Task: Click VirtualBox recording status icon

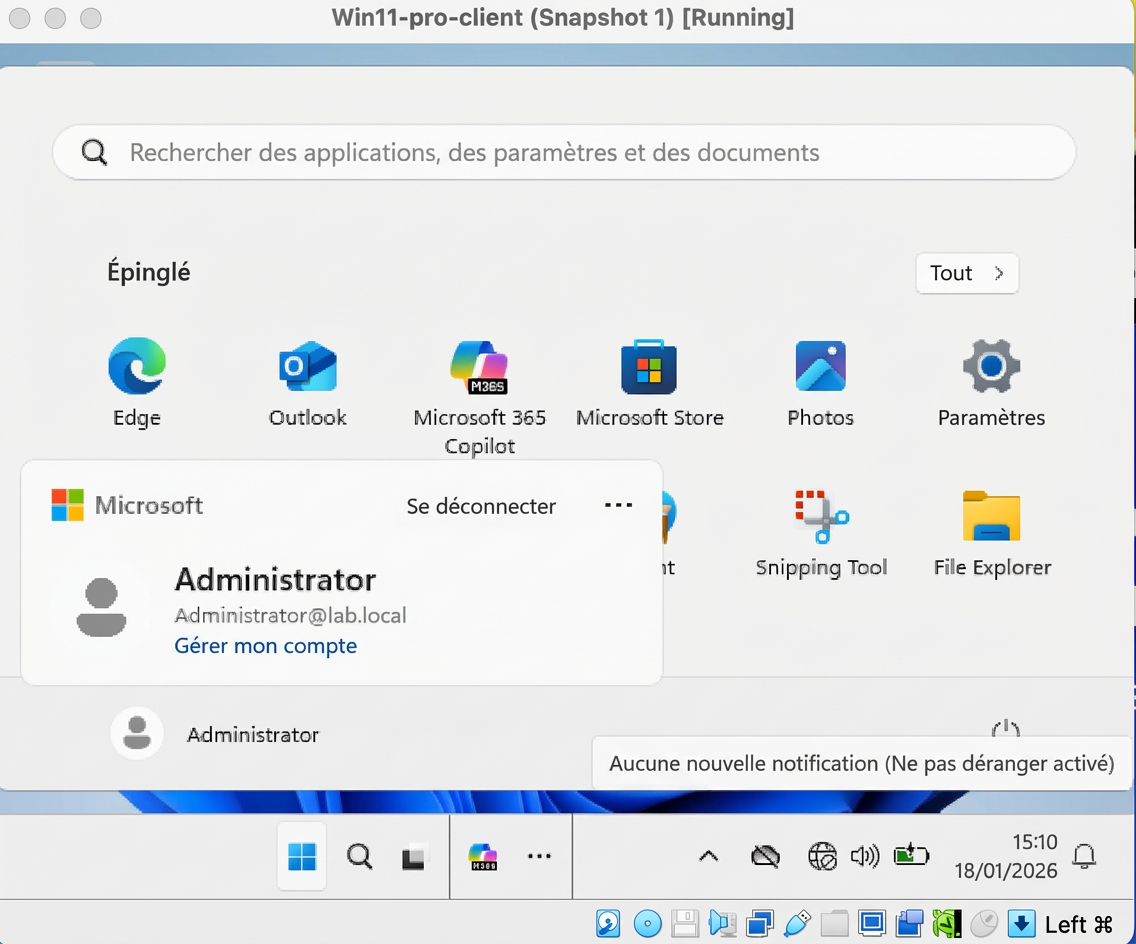Action: (909, 924)
